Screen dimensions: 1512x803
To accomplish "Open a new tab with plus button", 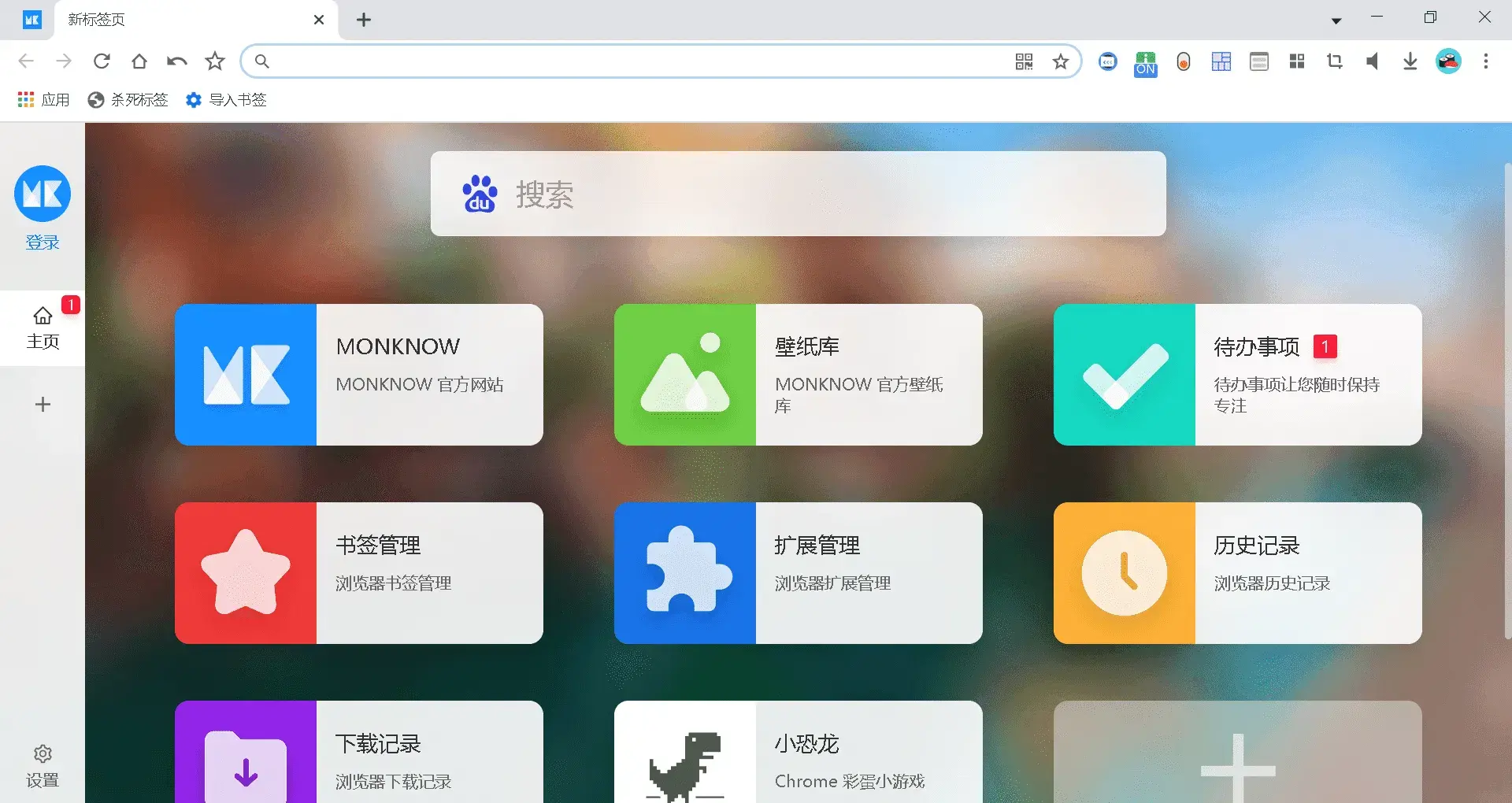I will [x=364, y=20].
